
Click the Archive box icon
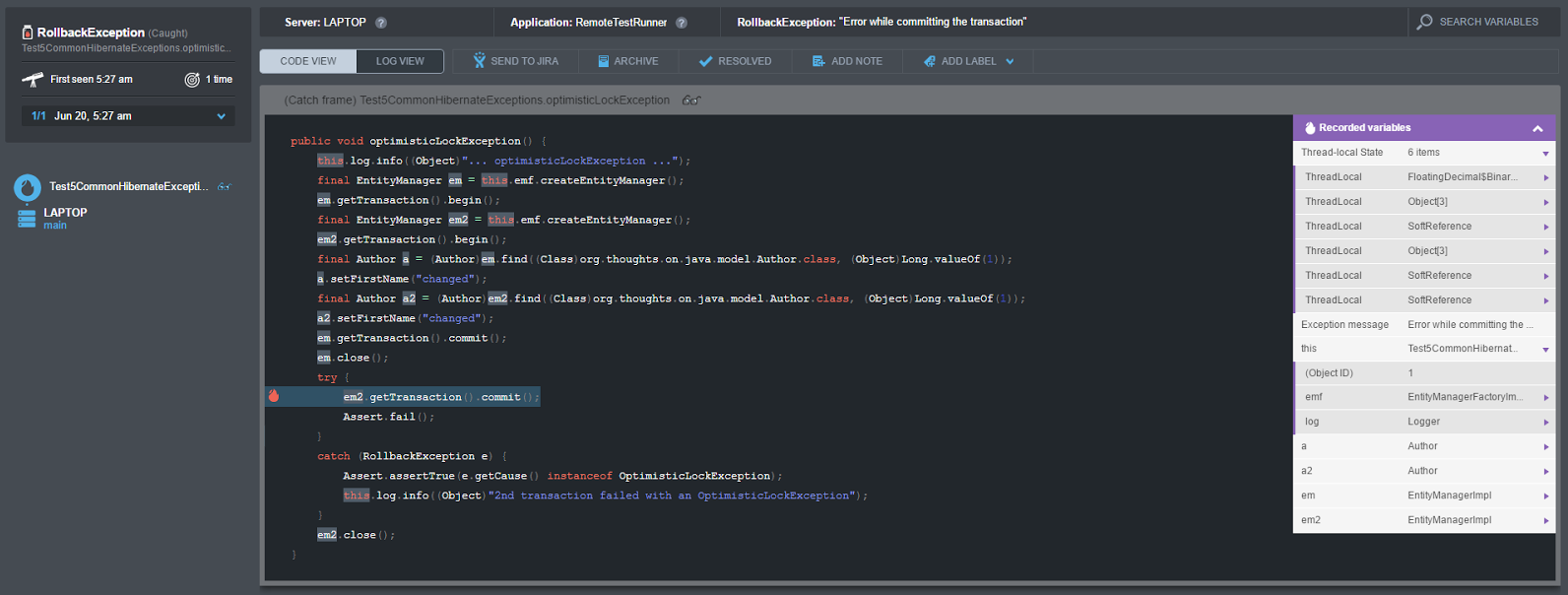pos(603,61)
